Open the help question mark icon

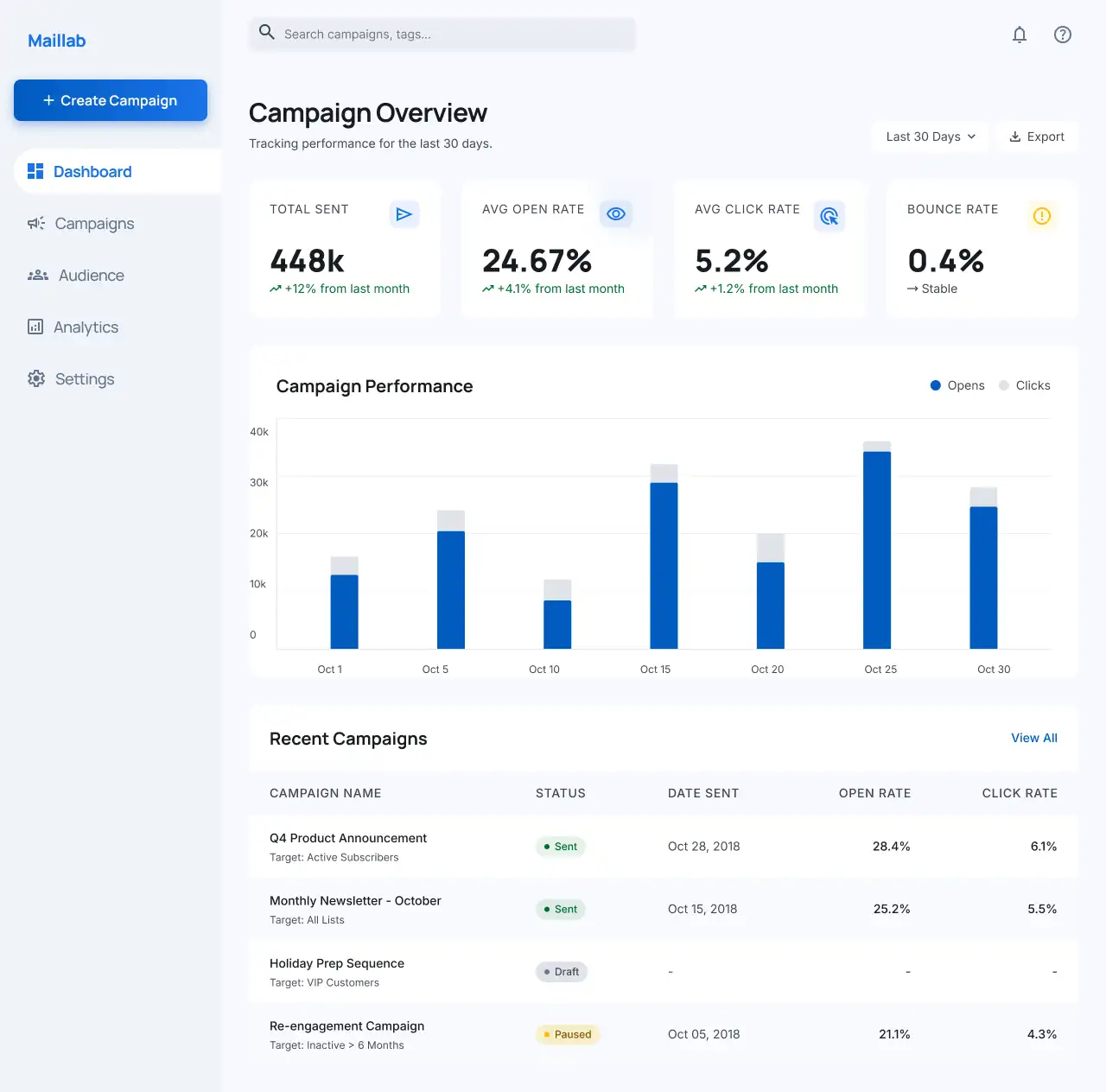(x=1063, y=35)
